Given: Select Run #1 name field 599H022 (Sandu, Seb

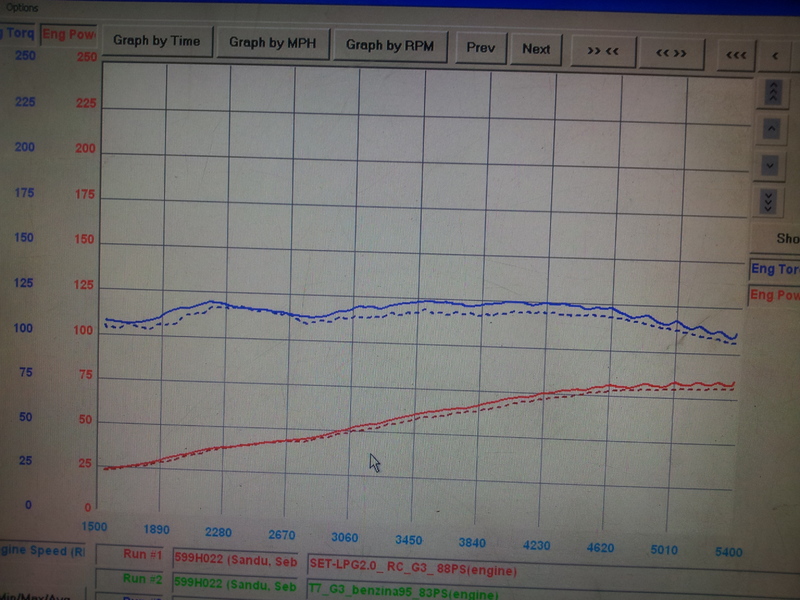Looking at the screenshot, I should (x=236, y=561).
